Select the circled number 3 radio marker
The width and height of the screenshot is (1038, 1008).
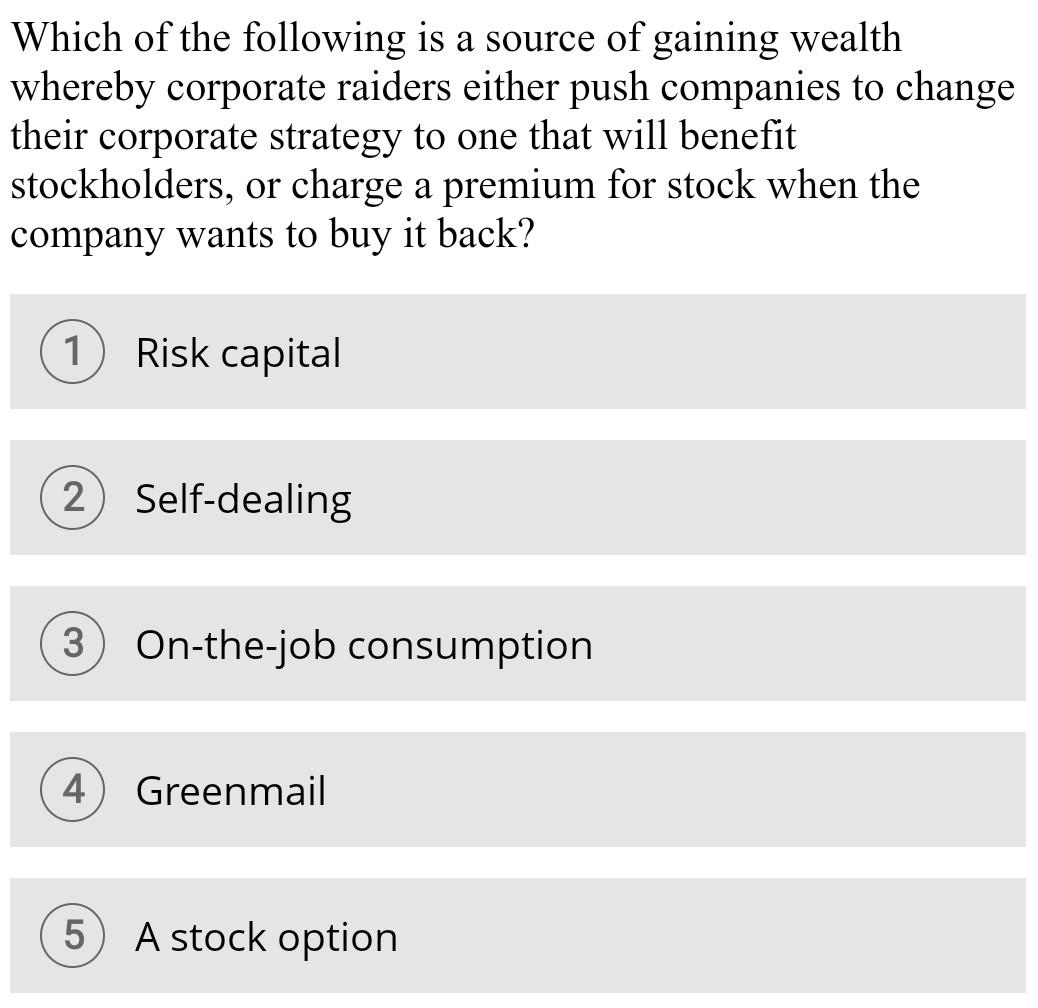click(72, 644)
